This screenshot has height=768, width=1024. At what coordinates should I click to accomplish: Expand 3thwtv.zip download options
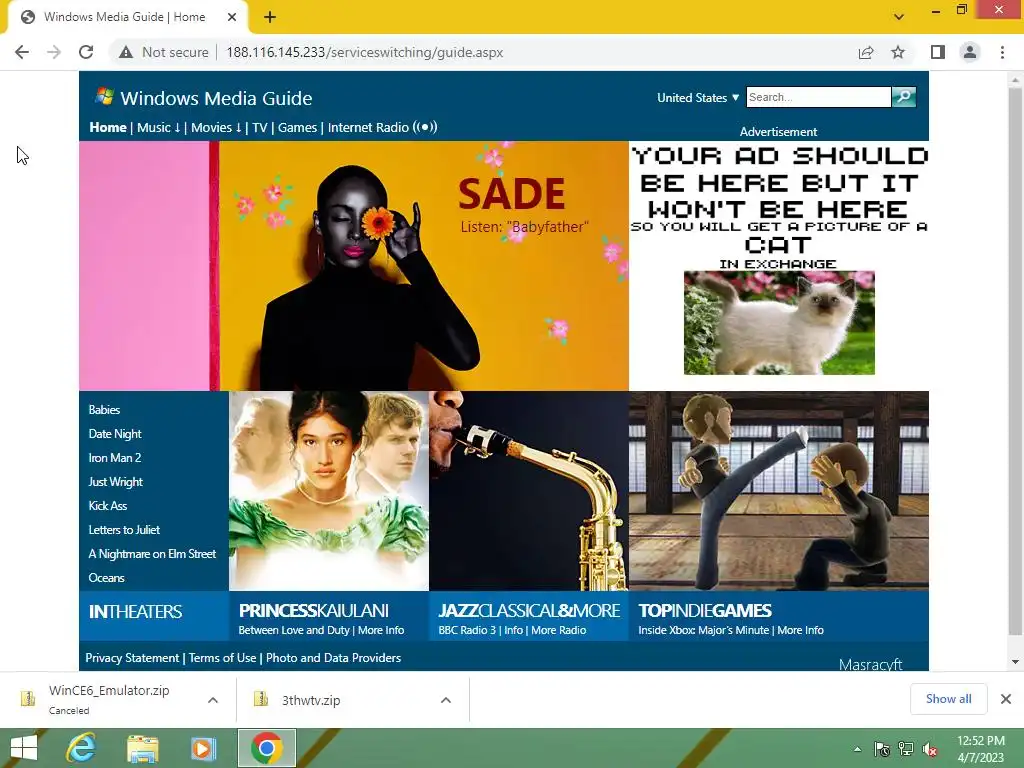[446, 700]
